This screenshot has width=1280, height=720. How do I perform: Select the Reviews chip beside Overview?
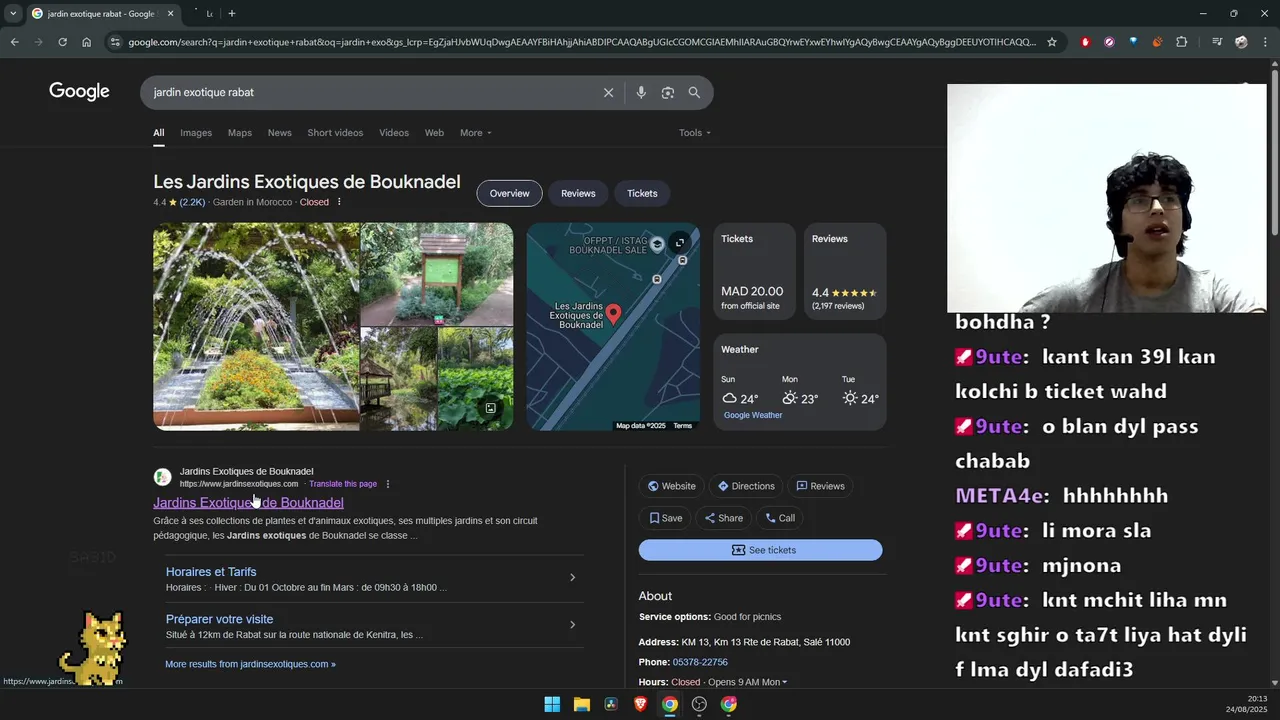click(x=578, y=193)
